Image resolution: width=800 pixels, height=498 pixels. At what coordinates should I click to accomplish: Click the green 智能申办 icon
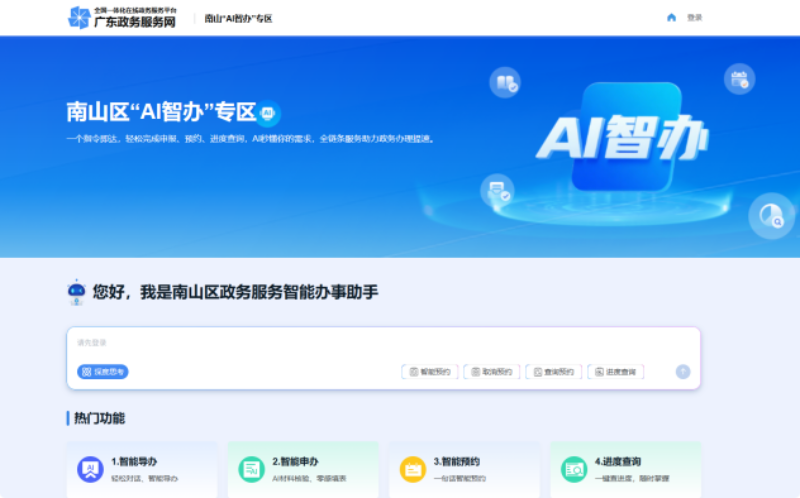pyautogui.click(x=251, y=469)
